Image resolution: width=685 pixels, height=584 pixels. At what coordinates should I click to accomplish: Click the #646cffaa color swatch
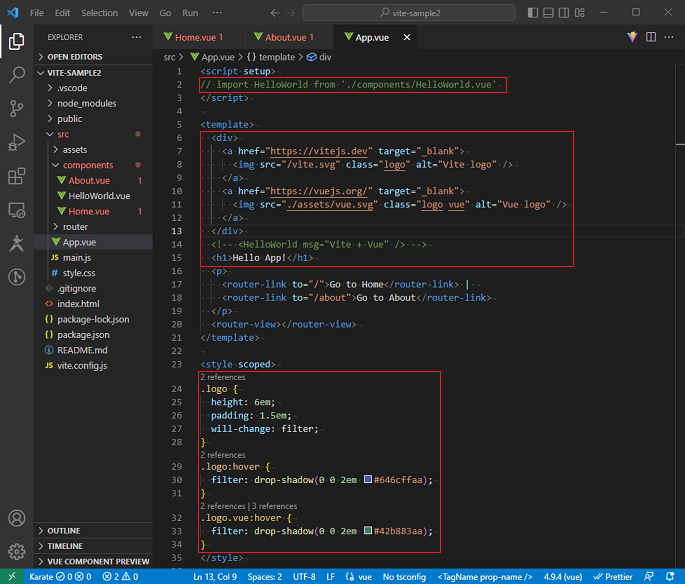(x=368, y=479)
